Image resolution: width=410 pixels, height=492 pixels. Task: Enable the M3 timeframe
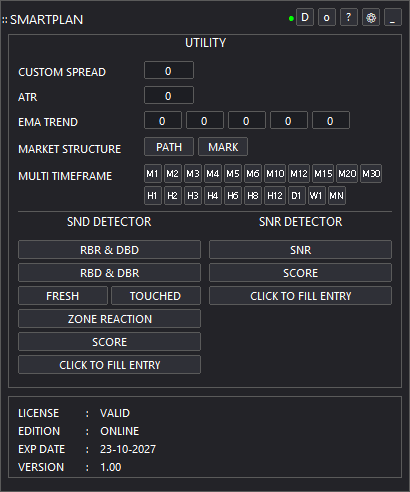click(x=193, y=174)
